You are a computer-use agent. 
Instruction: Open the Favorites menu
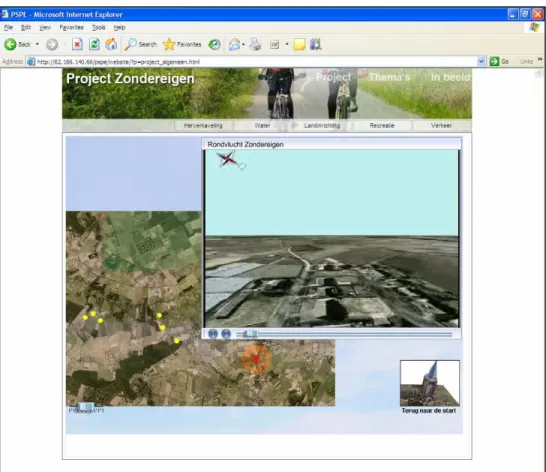tap(71, 28)
